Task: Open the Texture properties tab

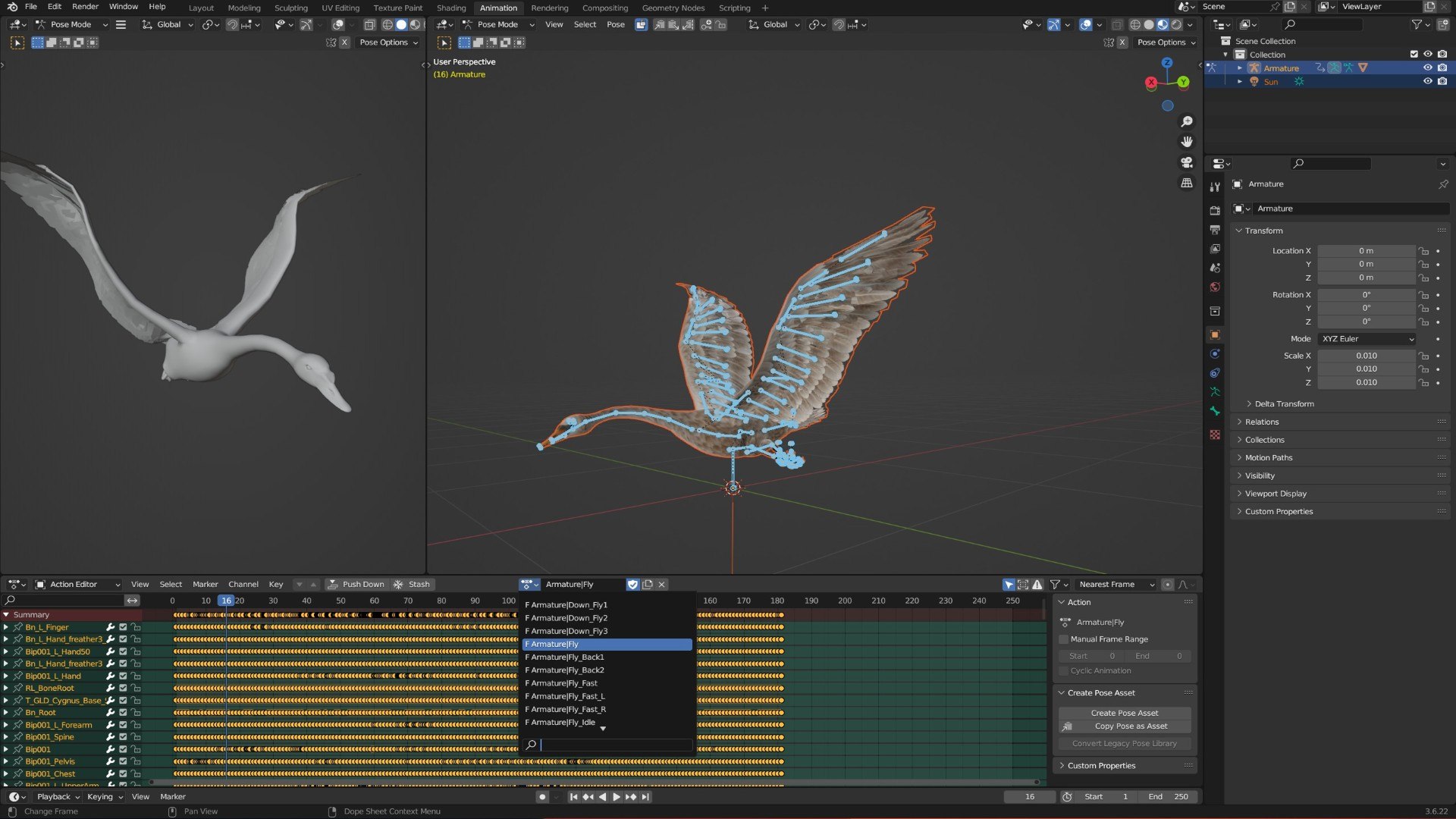Action: pos(1215,435)
